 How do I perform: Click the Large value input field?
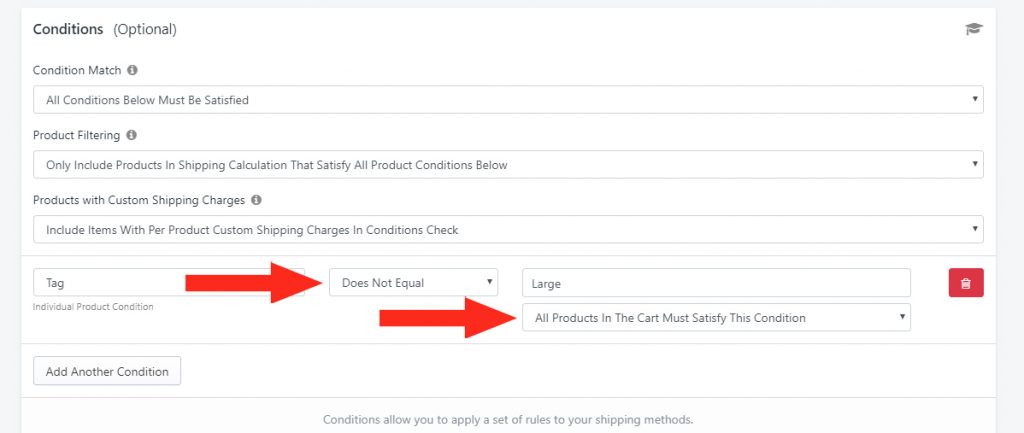click(716, 283)
